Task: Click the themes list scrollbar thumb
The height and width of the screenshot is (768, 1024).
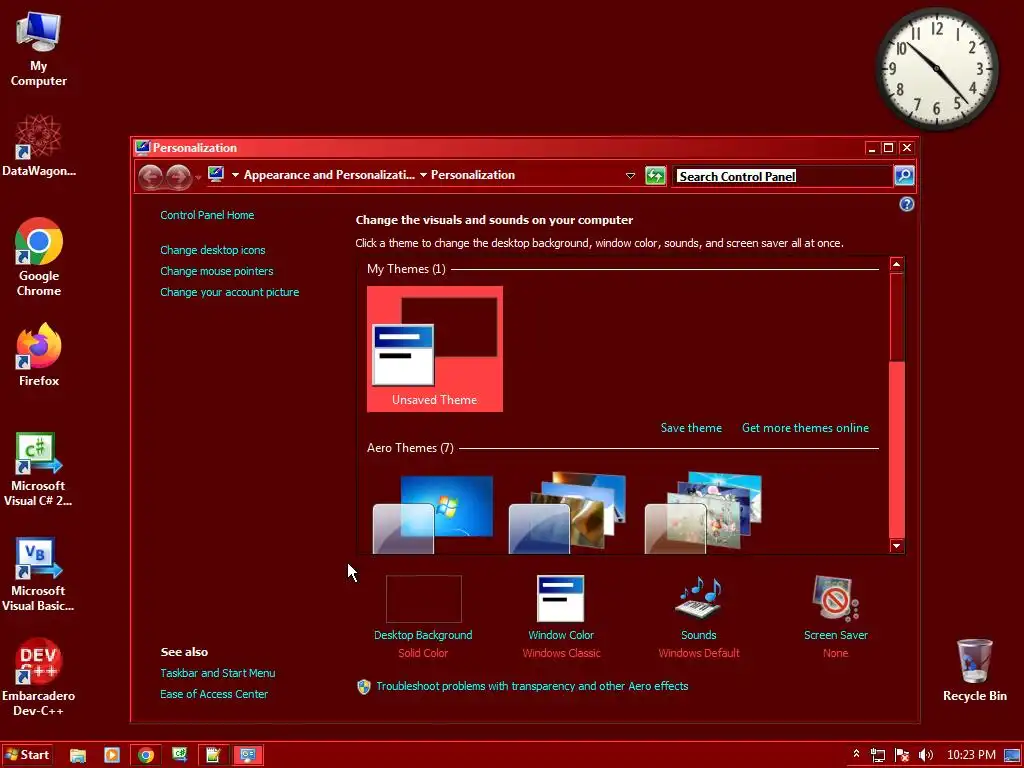Action: tap(897, 317)
